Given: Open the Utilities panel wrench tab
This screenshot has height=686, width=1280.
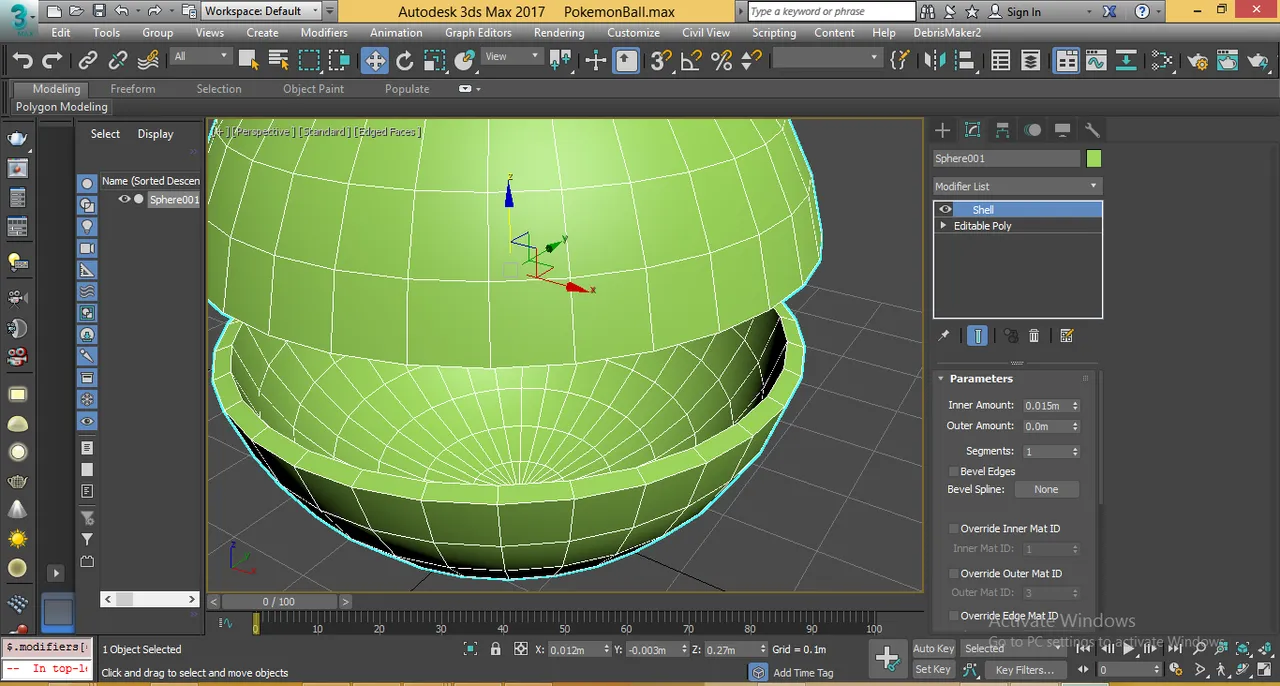Looking at the screenshot, I should 1092,130.
